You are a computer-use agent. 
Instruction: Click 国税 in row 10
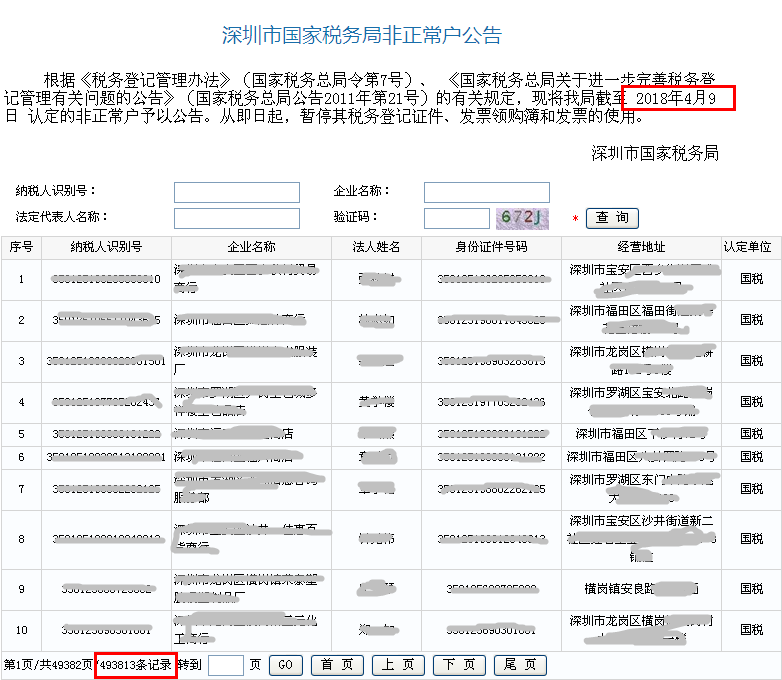[x=752, y=631]
